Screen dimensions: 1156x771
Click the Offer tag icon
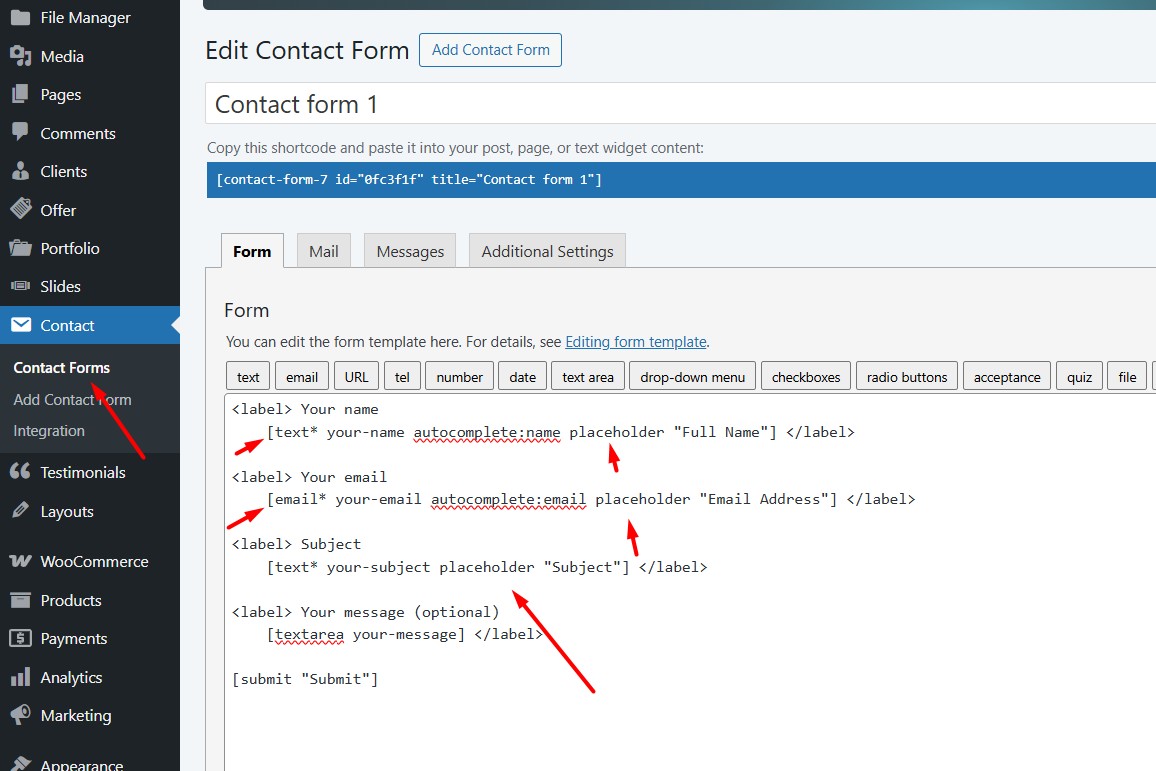pyautogui.click(x=21, y=209)
